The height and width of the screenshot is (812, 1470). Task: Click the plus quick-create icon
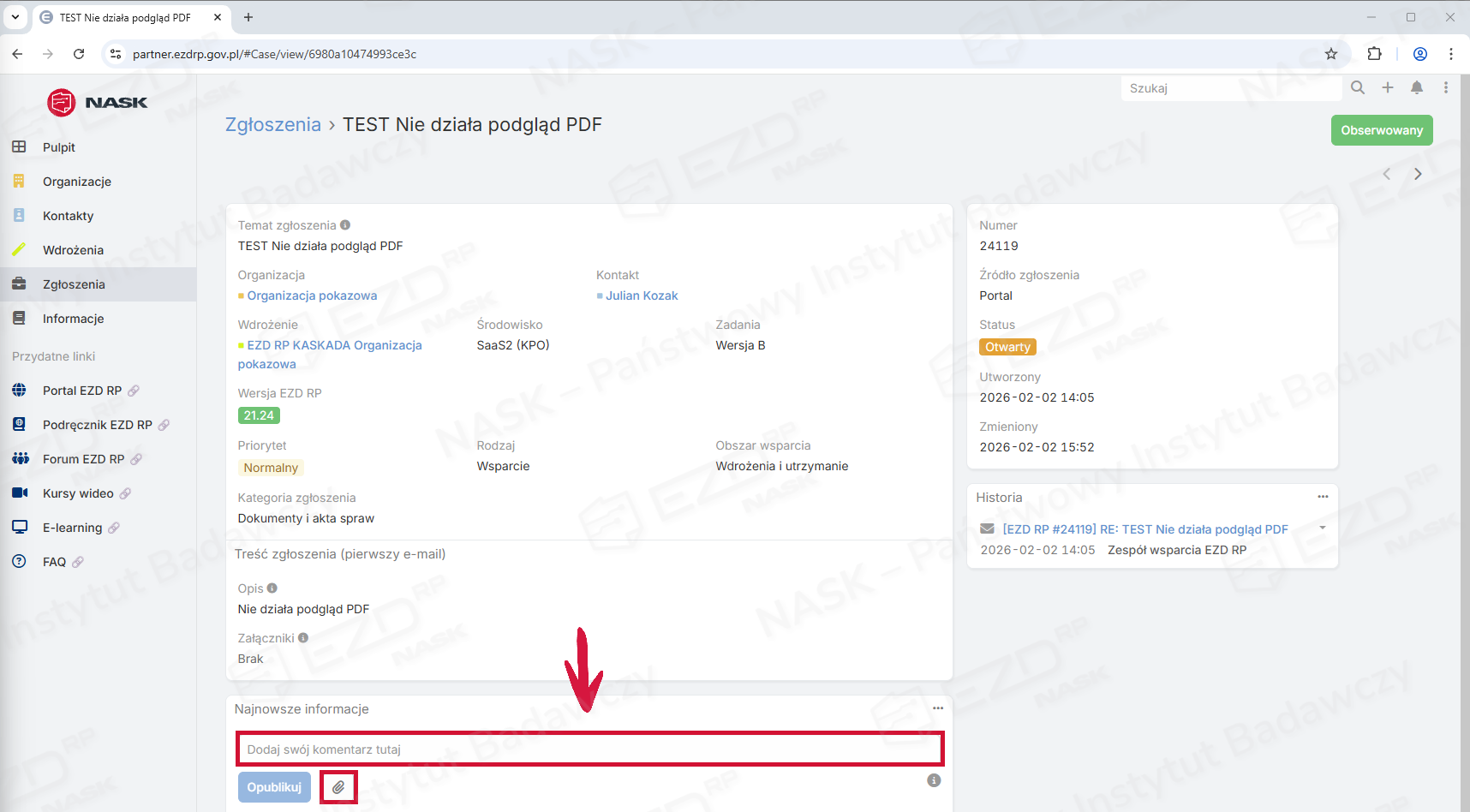pyautogui.click(x=1388, y=87)
